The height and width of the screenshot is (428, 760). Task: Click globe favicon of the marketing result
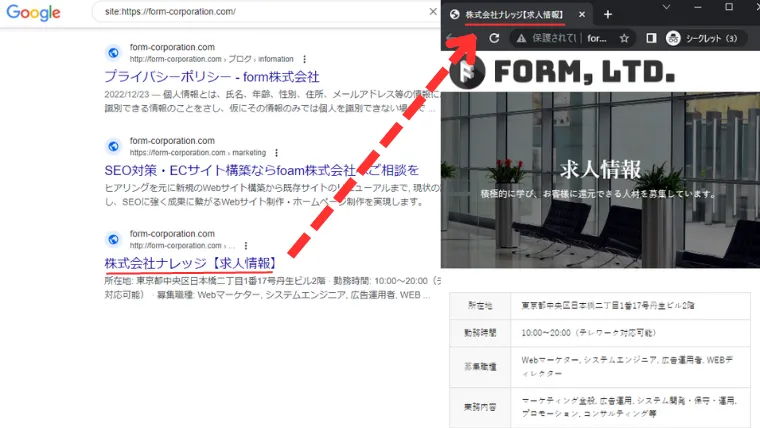pyautogui.click(x=113, y=146)
